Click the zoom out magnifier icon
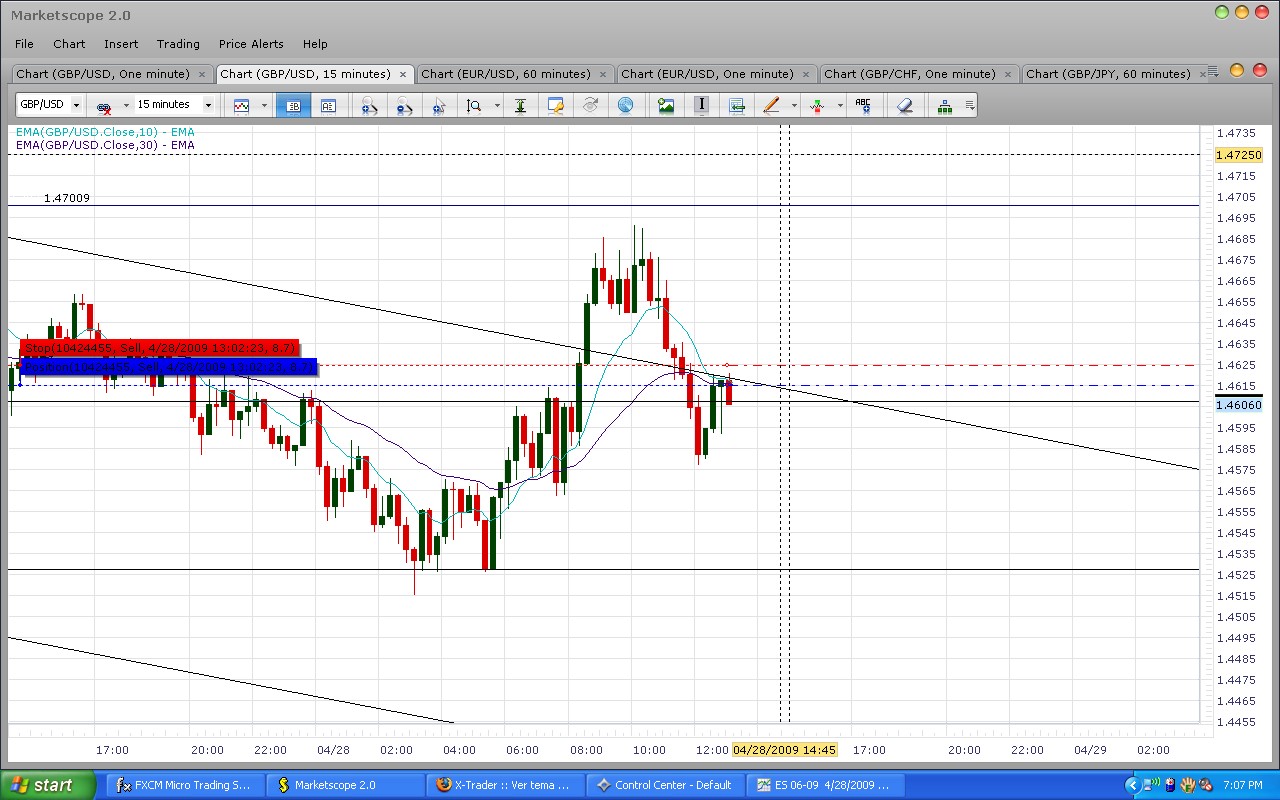 [x=404, y=105]
